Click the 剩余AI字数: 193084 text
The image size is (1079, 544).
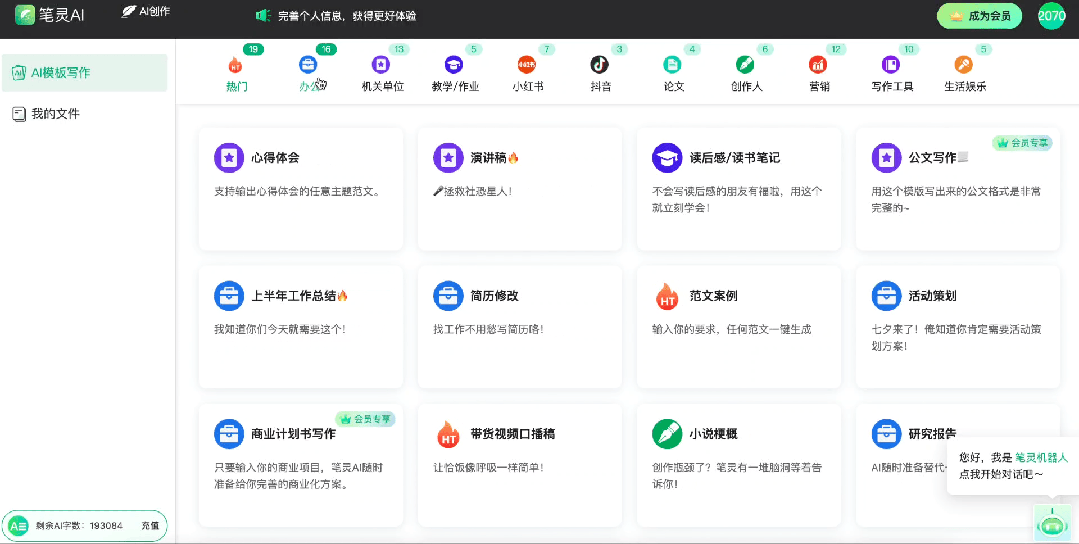79,526
